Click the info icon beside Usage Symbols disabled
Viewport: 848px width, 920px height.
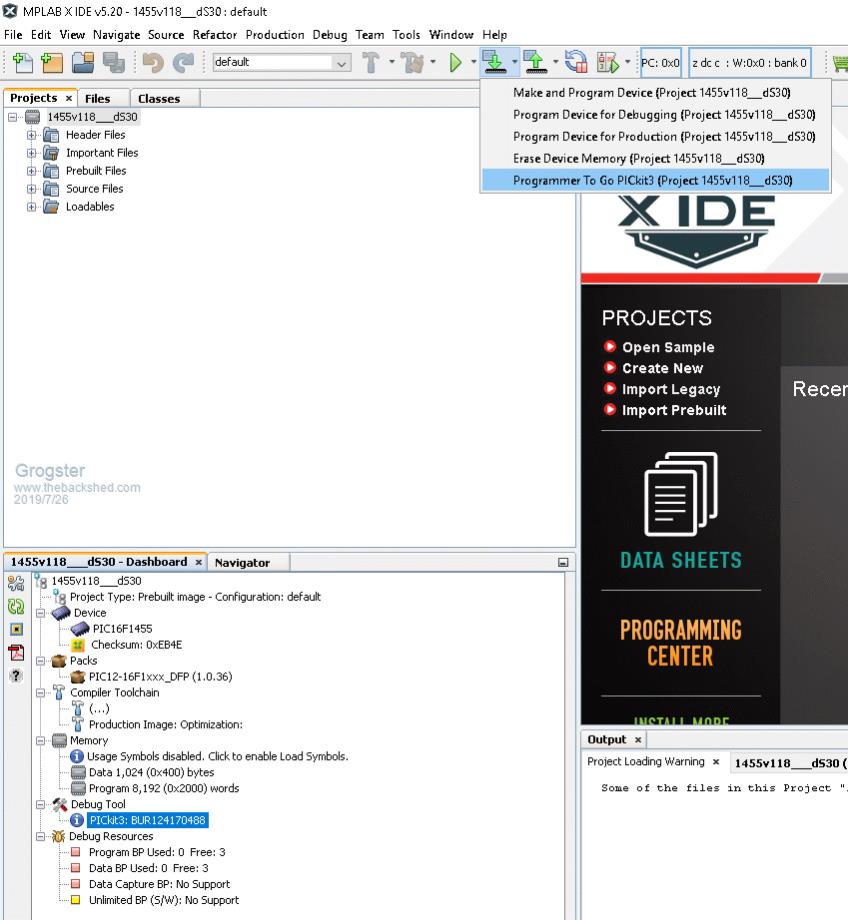click(77, 756)
